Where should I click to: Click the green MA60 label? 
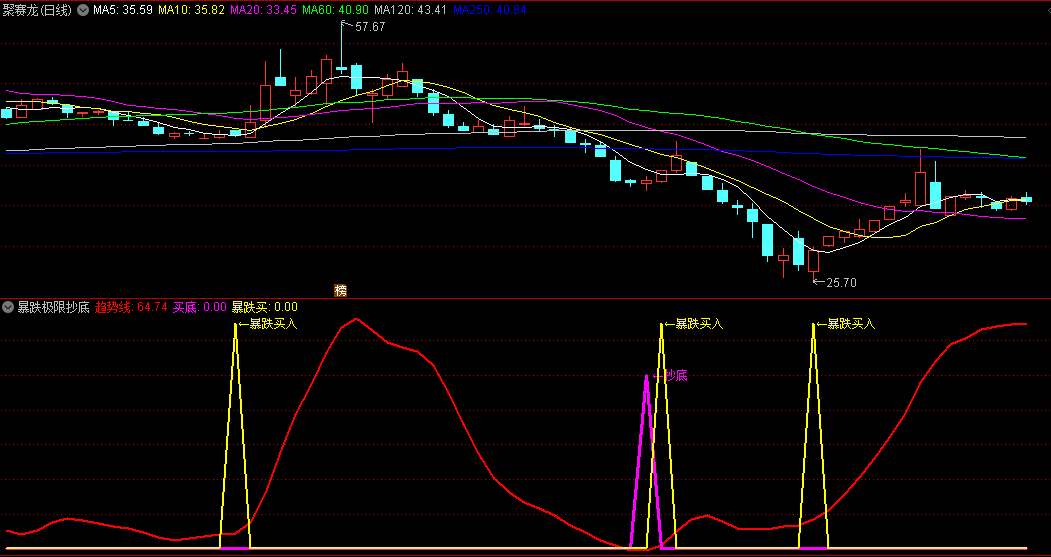[335, 10]
